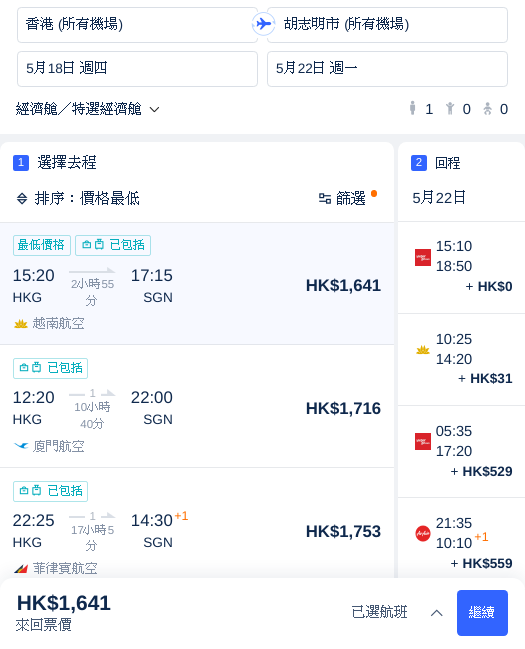This screenshot has height=649, width=525.
Task: Open the filter icon next to 篩選
Action: point(325,199)
